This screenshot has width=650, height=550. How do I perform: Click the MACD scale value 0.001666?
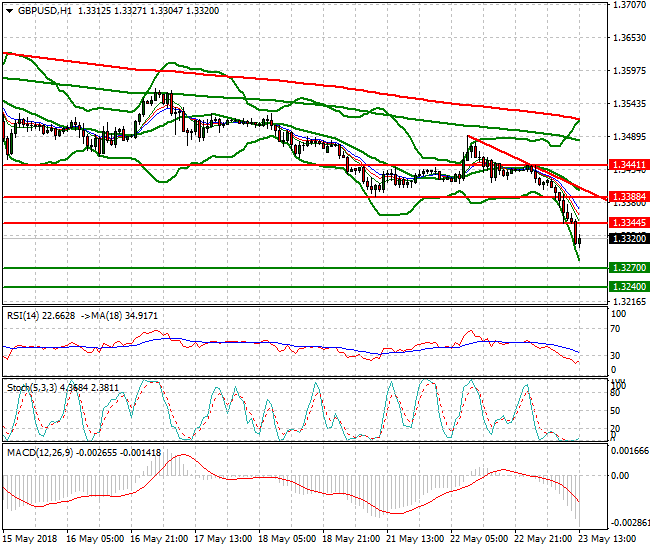click(630, 451)
